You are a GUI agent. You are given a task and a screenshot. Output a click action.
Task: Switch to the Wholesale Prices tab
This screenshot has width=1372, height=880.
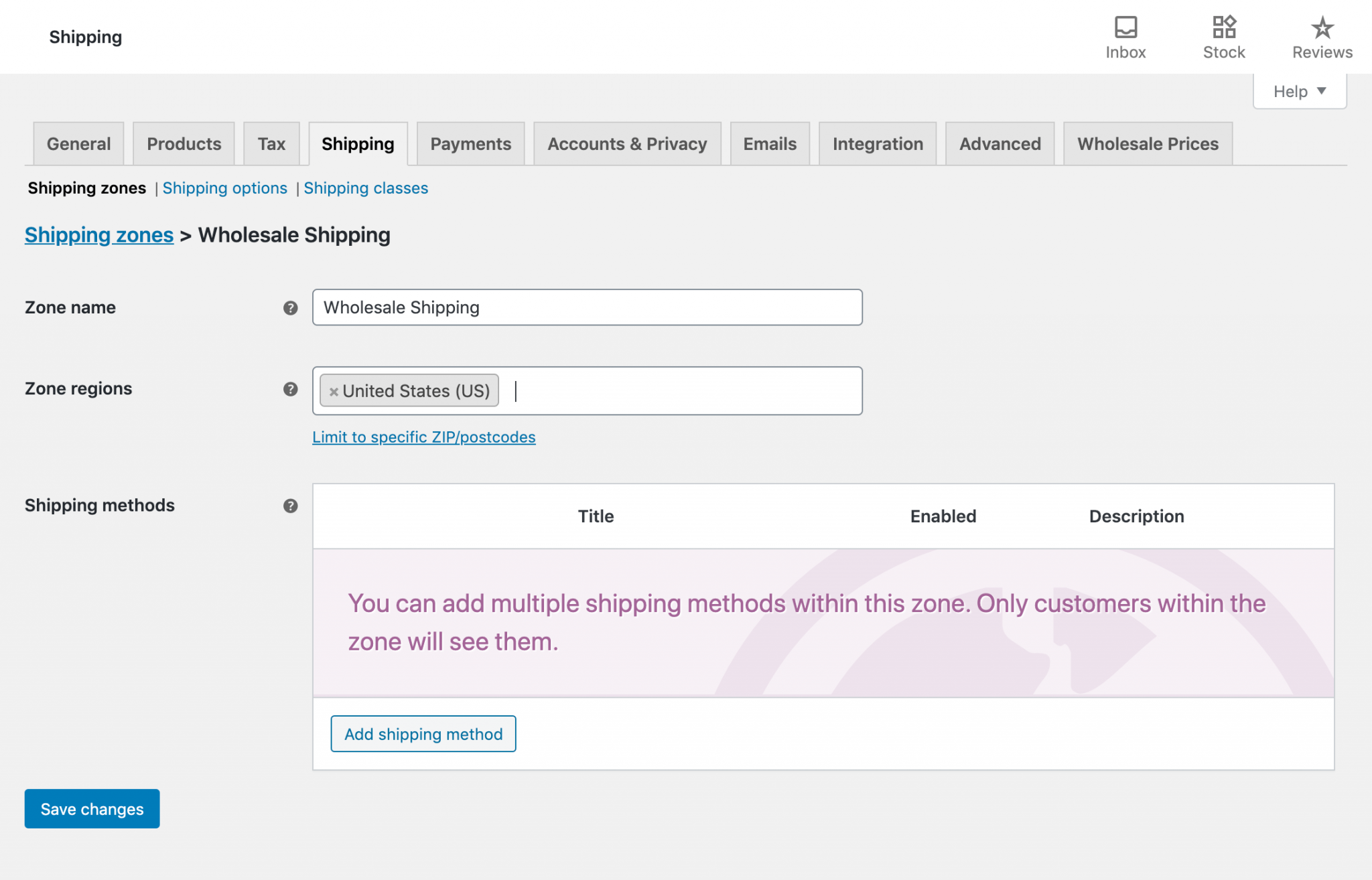tap(1148, 144)
